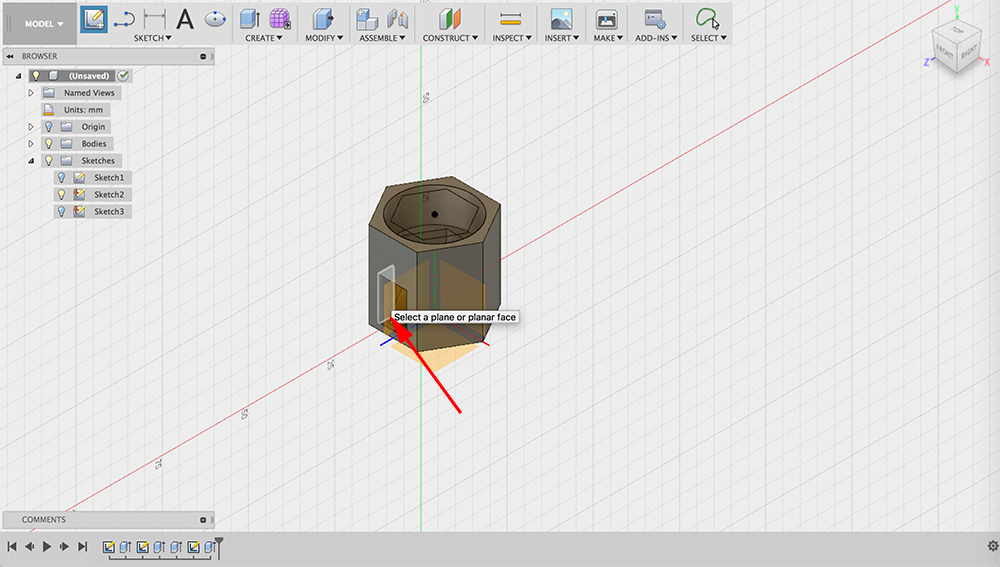The height and width of the screenshot is (567, 1000).
Task: Toggle Bodies folder visibility lightbulb
Action: click(48, 144)
